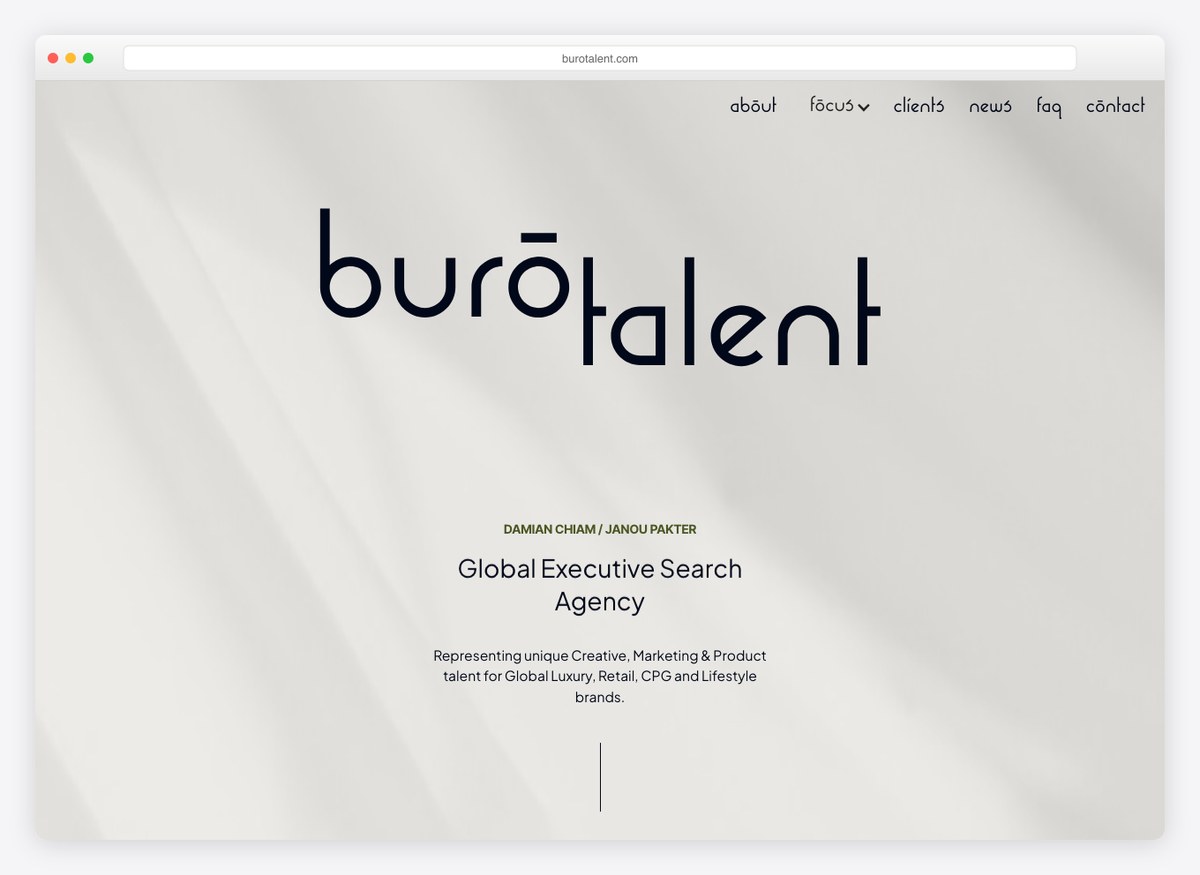Select the Damian Chiam / Janou Pakter text
Image resolution: width=1200 pixels, height=875 pixels.
tap(600, 529)
